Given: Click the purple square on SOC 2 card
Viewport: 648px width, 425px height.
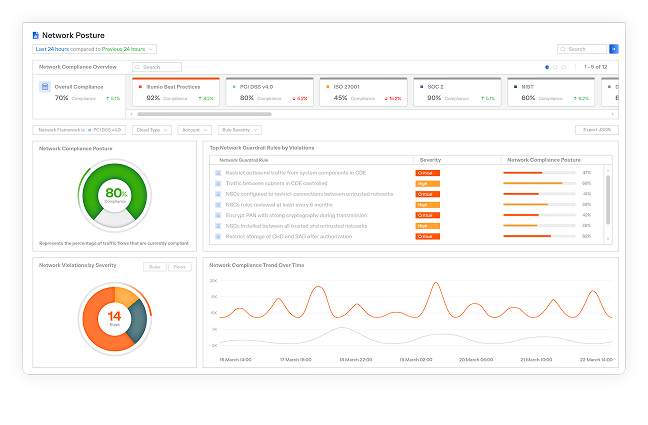Looking at the screenshot, I should pyautogui.click(x=422, y=87).
